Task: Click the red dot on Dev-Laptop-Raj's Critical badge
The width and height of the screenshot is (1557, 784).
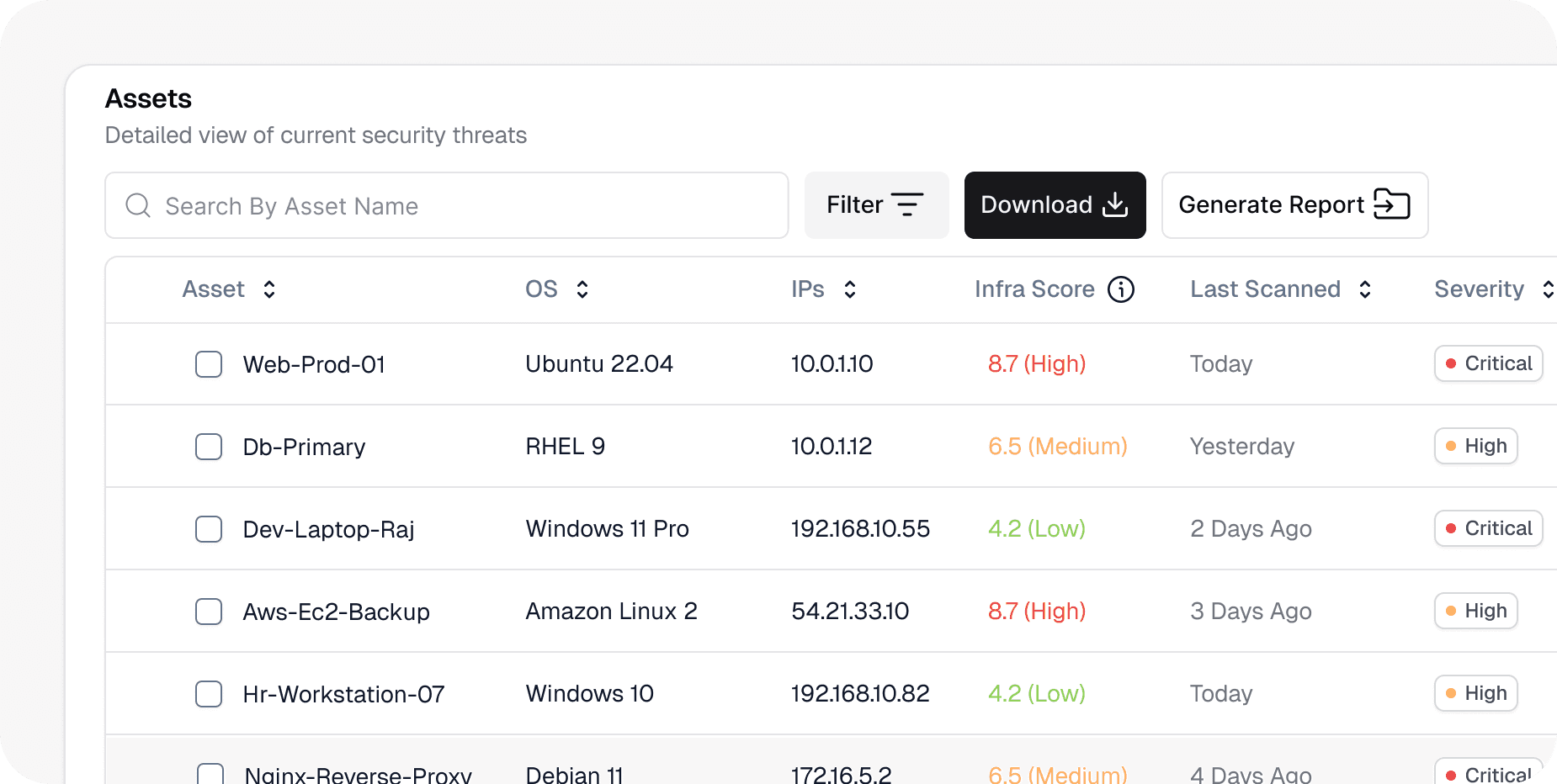Action: tap(1450, 528)
